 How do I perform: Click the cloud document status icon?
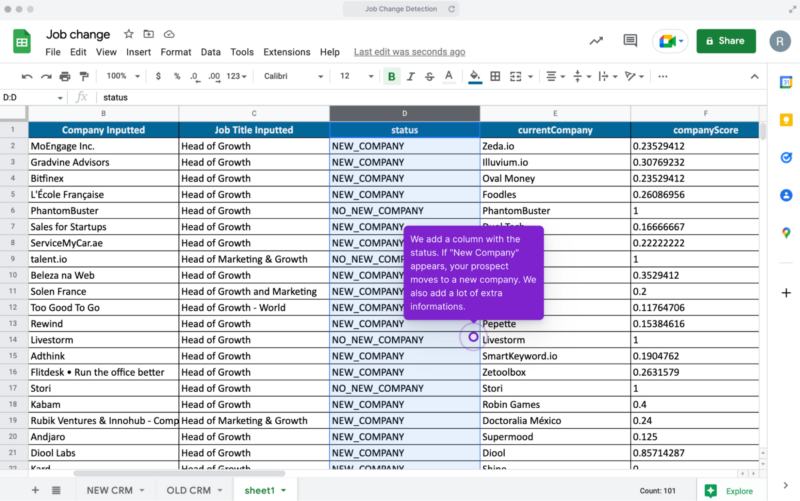click(x=169, y=34)
